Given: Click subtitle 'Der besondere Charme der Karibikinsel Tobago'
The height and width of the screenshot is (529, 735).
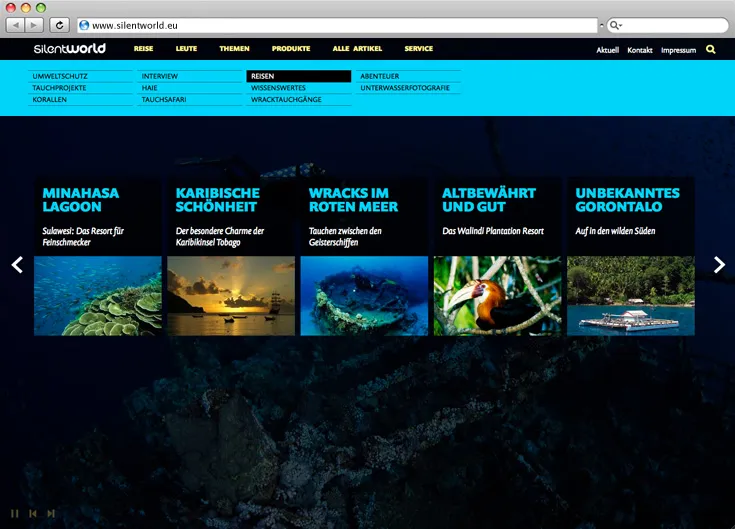Looking at the screenshot, I should coord(220,237).
